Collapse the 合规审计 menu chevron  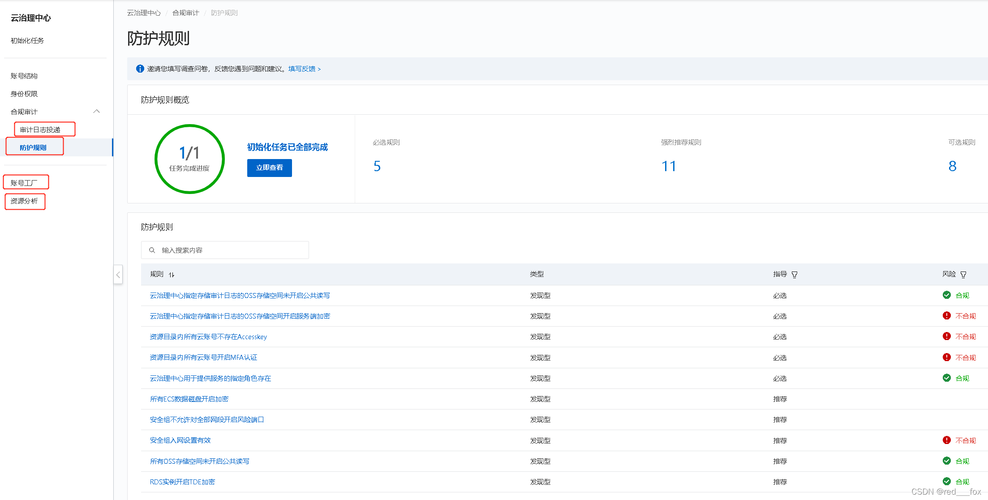click(x=96, y=111)
